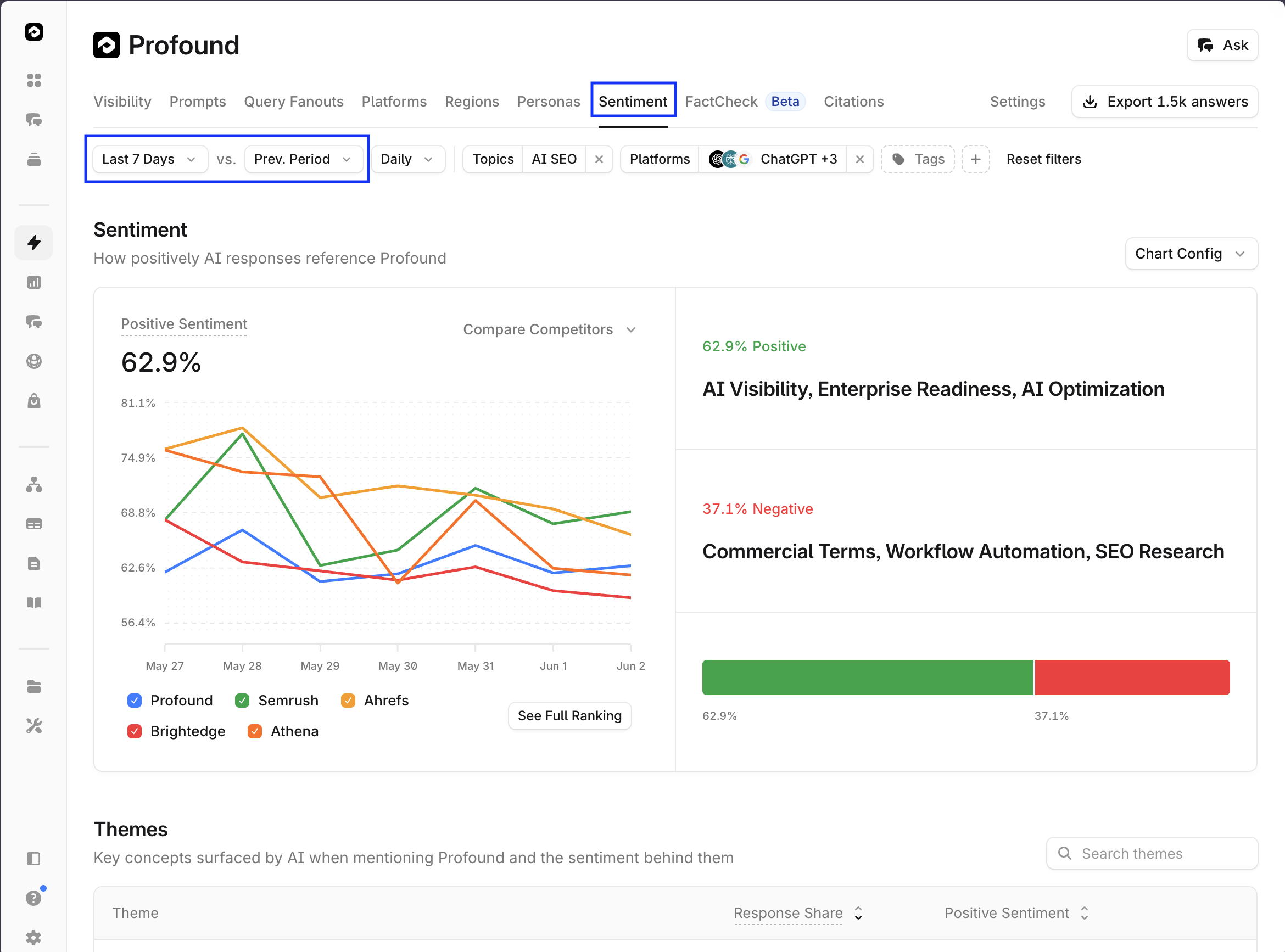Click Reset filters
The width and height of the screenshot is (1285, 952).
tap(1043, 159)
